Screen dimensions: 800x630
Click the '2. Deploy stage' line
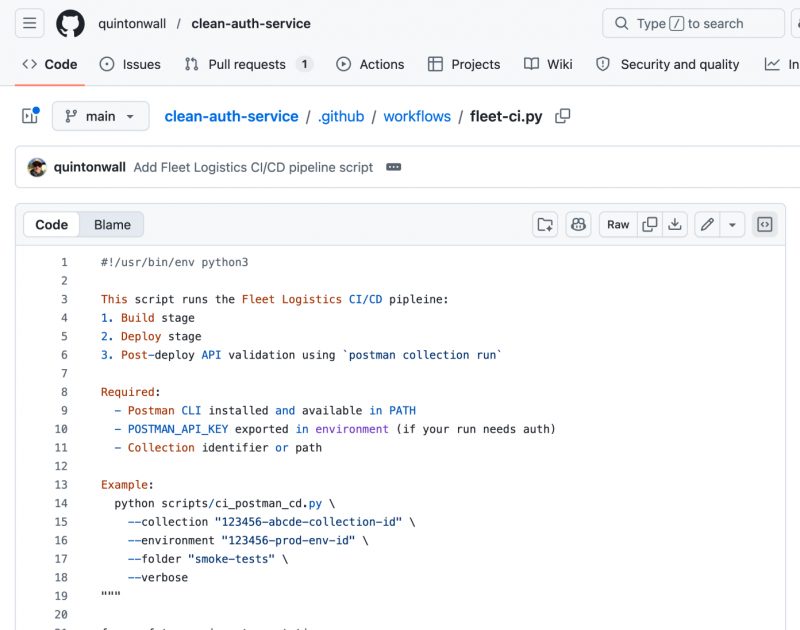tap(151, 336)
